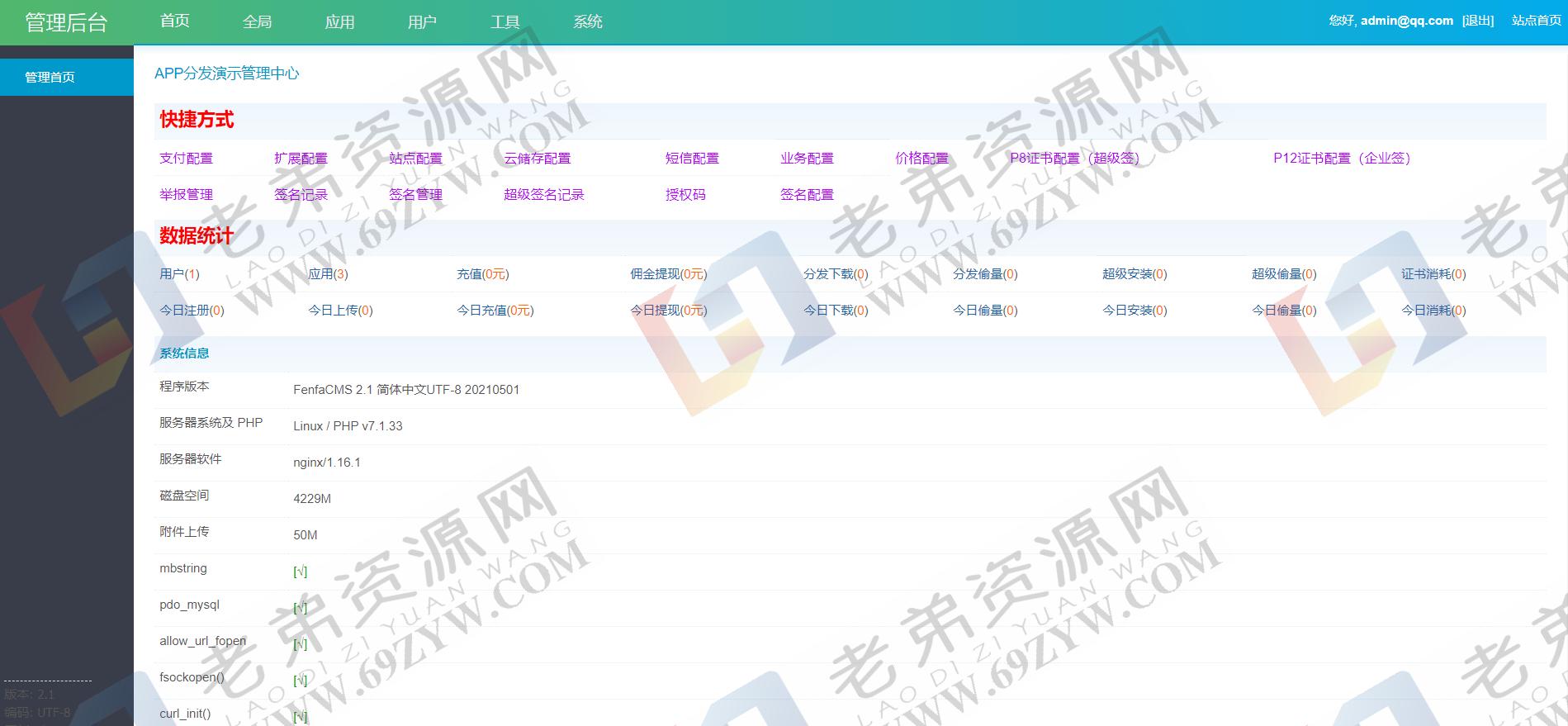Screen dimensions: 1568x726
Task: Click the 管理后台 logo title
Action: tap(66, 22)
